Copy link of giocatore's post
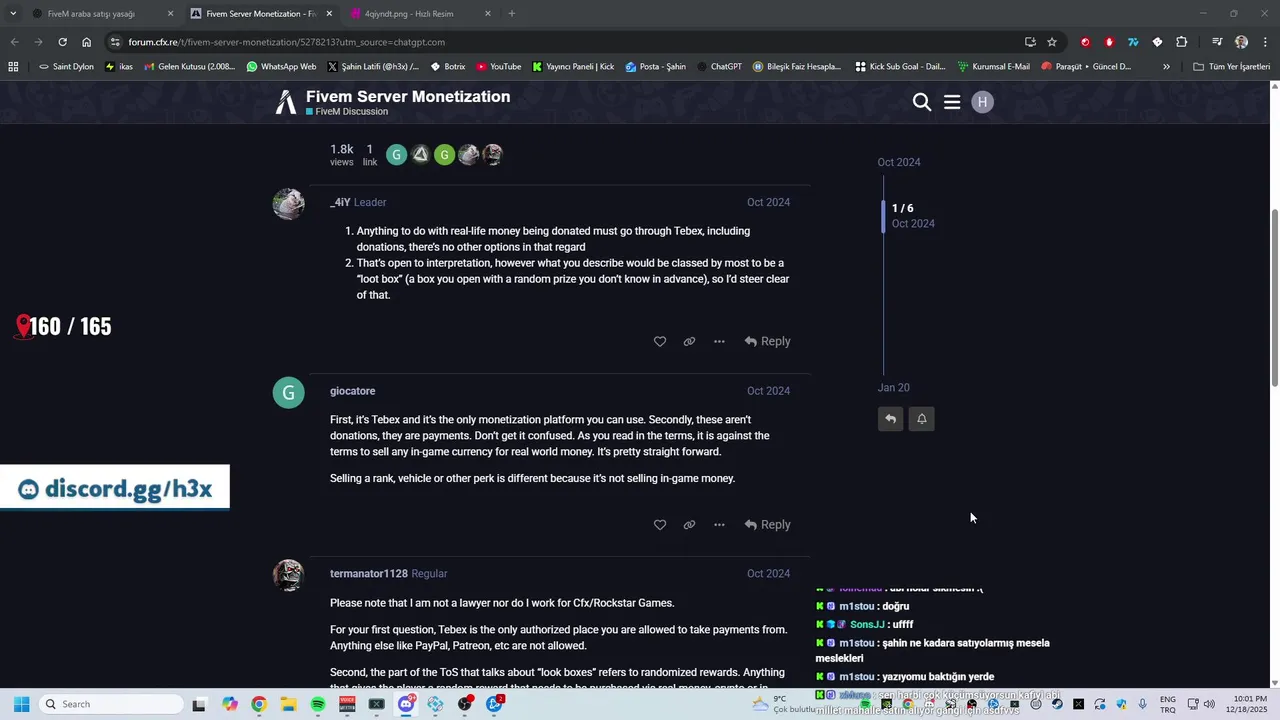Image resolution: width=1280 pixels, height=720 pixels. pyautogui.click(x=689, y=524)
